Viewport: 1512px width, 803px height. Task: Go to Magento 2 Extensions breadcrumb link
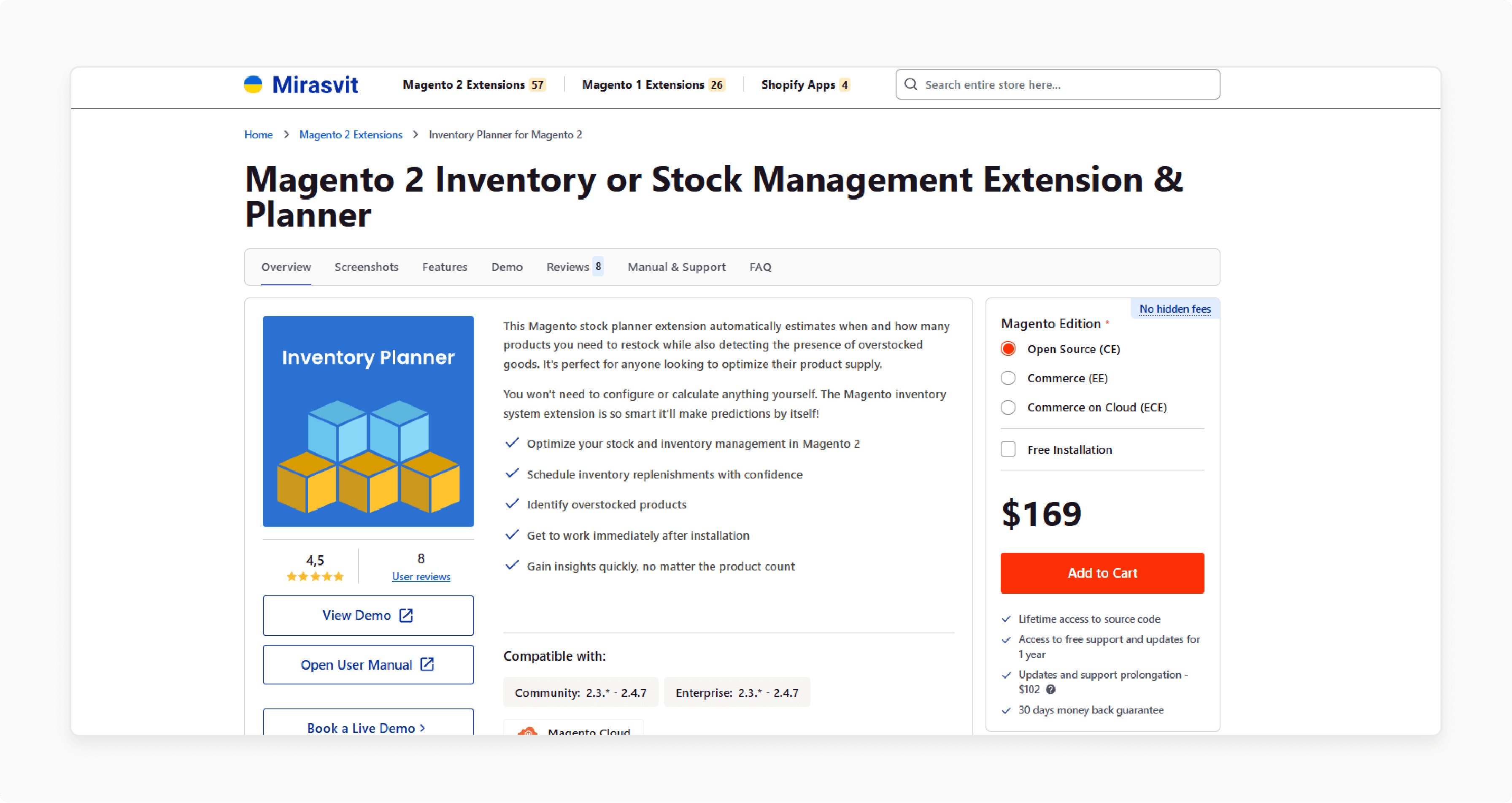[351, 135]
